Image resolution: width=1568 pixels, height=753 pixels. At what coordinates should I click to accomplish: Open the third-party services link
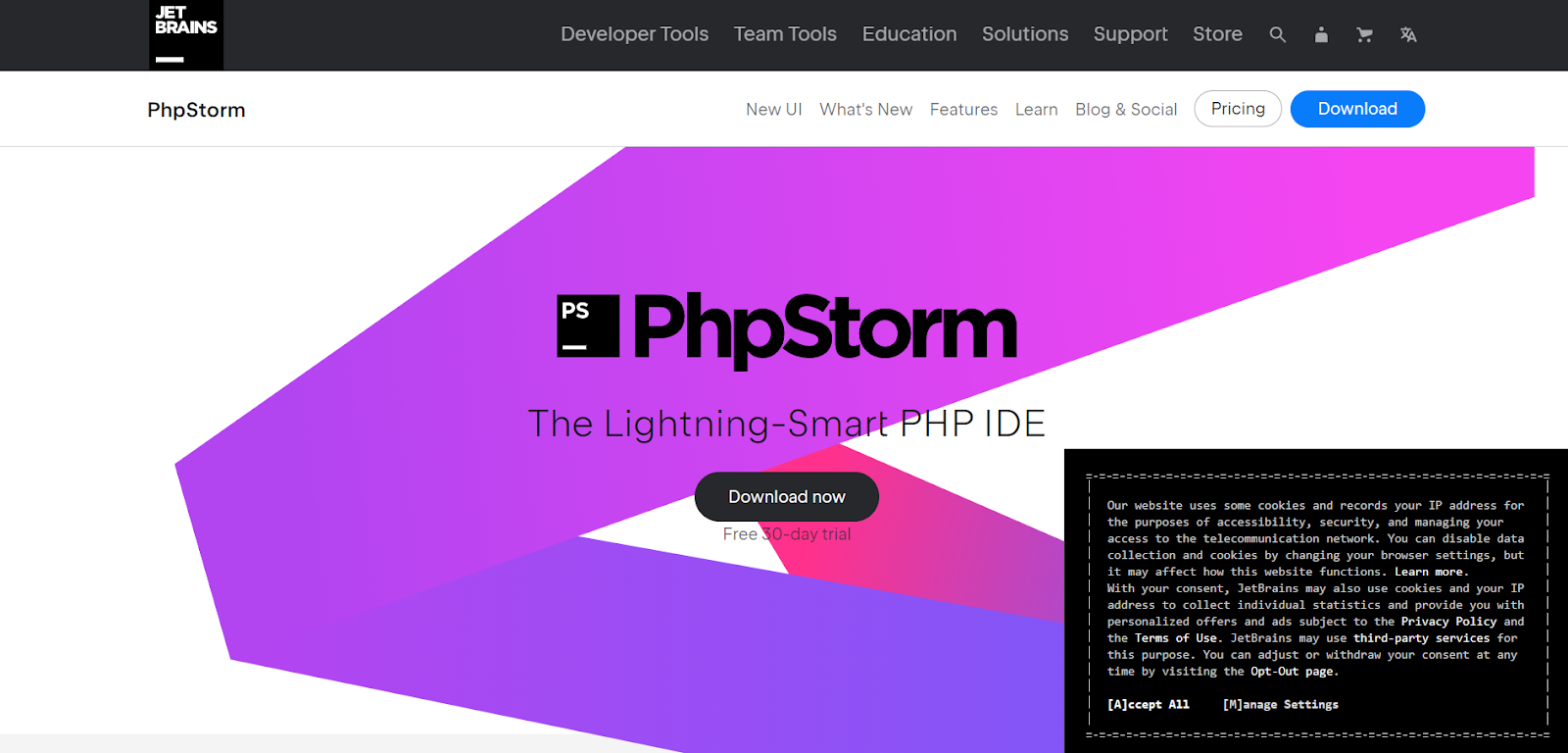tap(1421, 638)
